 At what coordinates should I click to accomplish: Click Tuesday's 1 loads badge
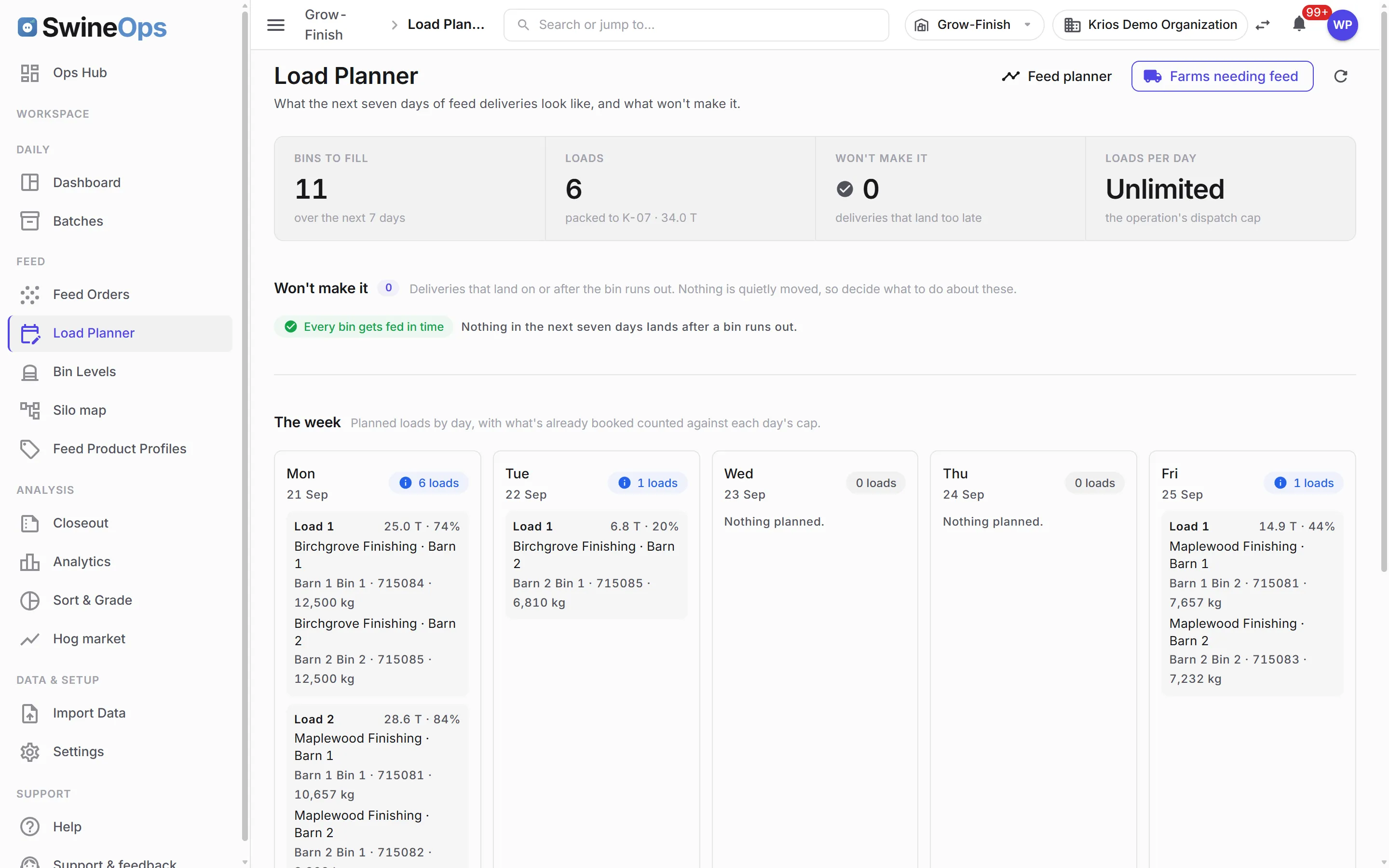click(x=647, y=483)
